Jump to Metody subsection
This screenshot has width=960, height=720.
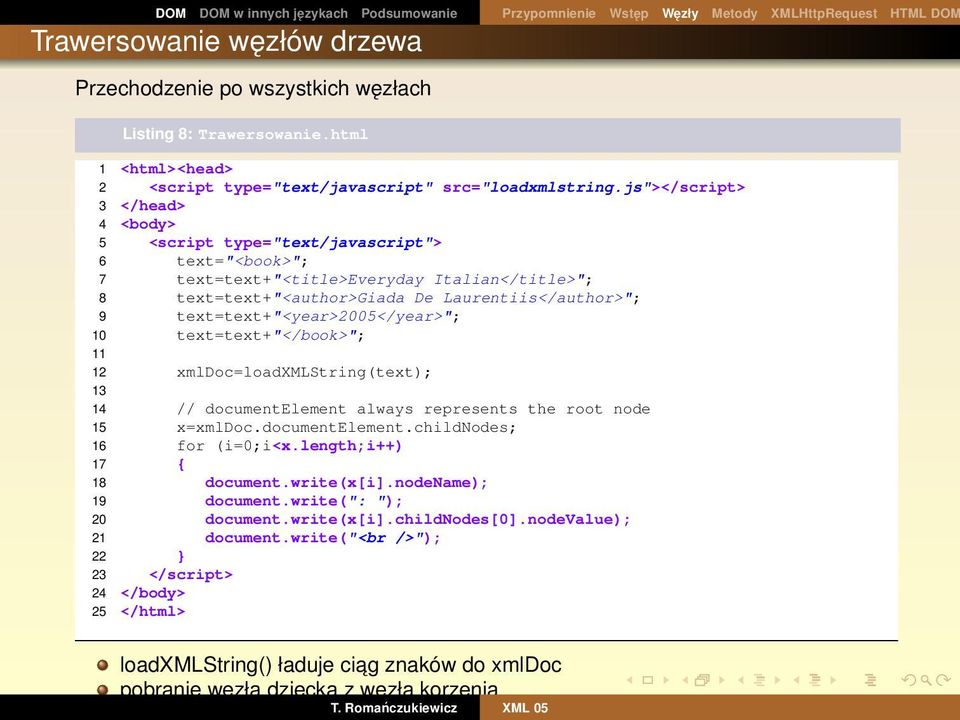(x=734, y=13)
